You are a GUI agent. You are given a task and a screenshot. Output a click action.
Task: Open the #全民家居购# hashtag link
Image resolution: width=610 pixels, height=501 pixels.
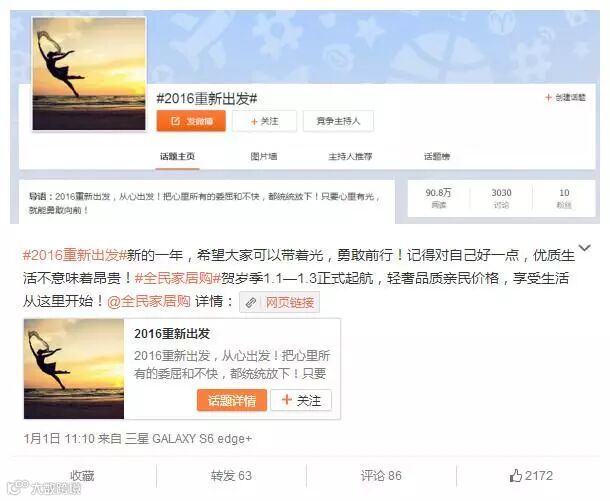(x=178, y=278)
